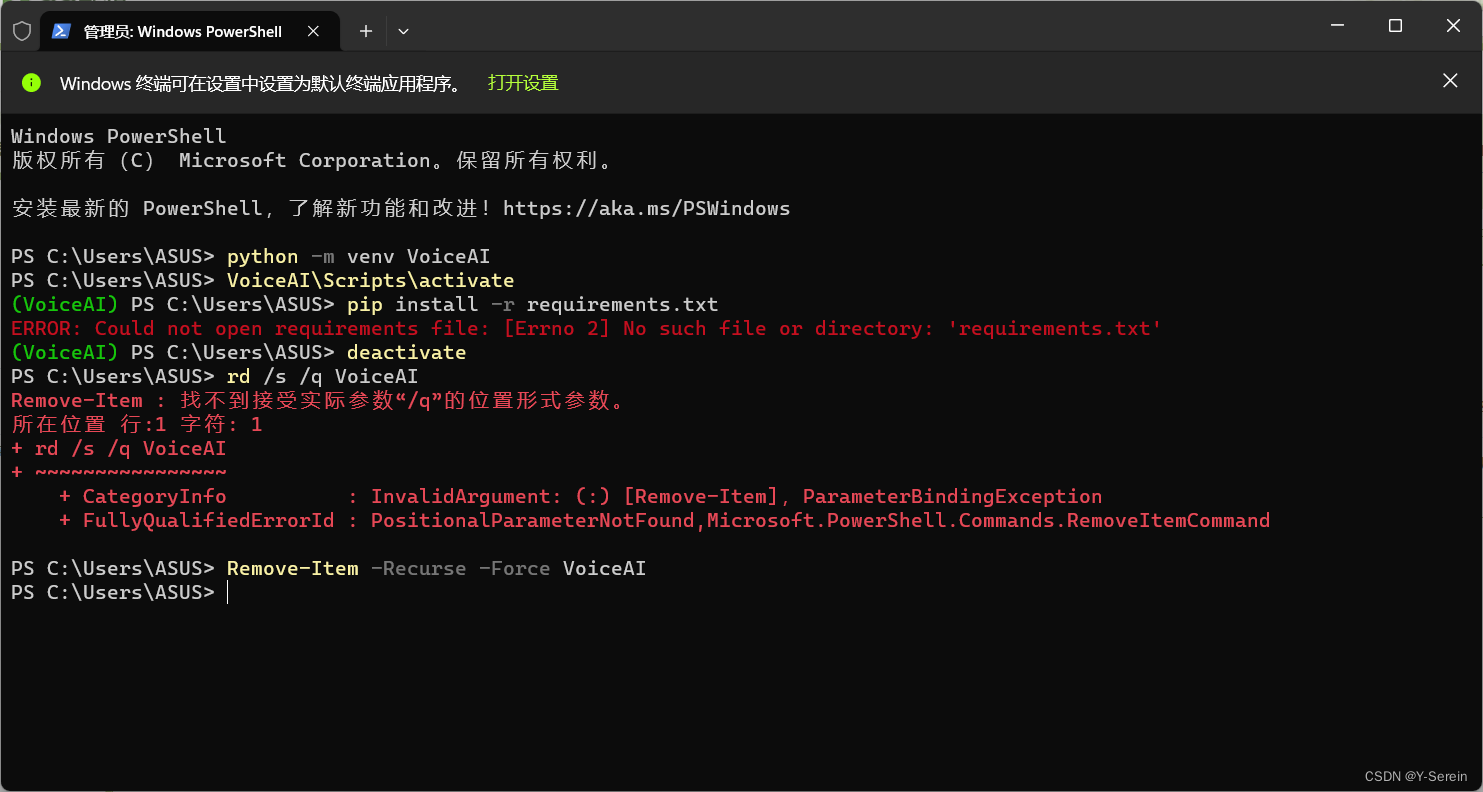Click the CategoryInfo error line

(x=580, y=496)
